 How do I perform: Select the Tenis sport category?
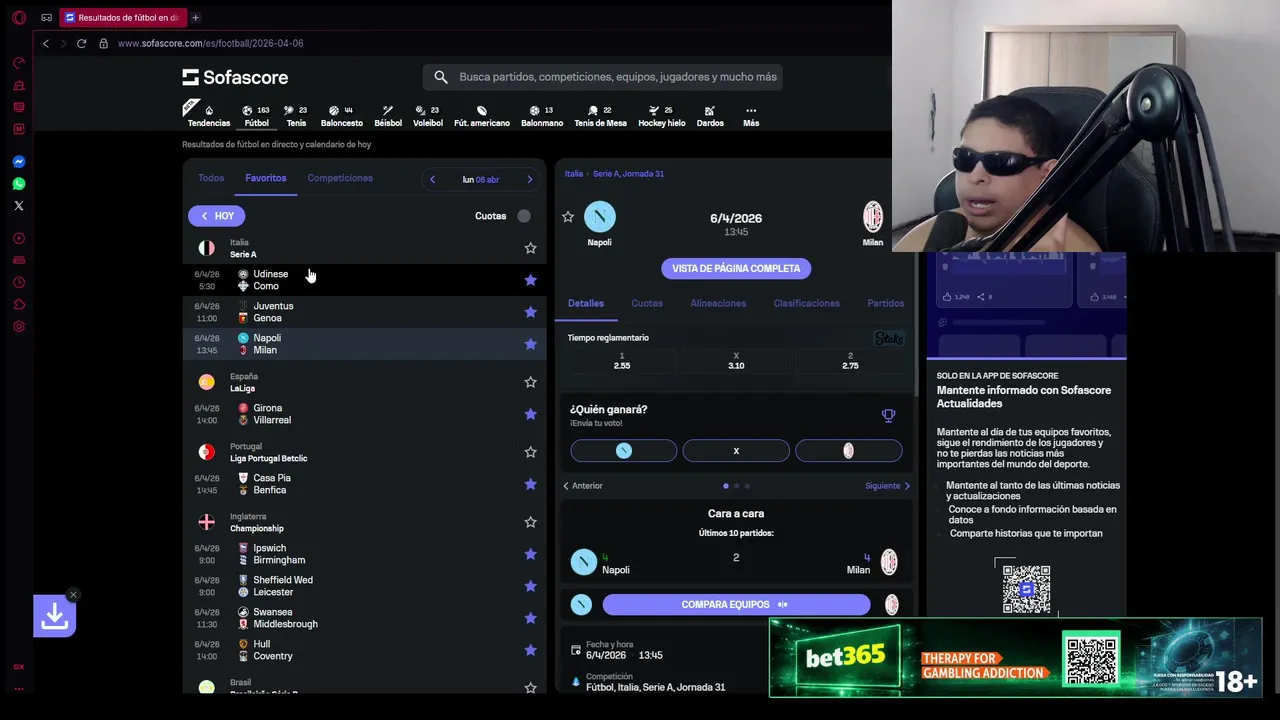point(296,116)
